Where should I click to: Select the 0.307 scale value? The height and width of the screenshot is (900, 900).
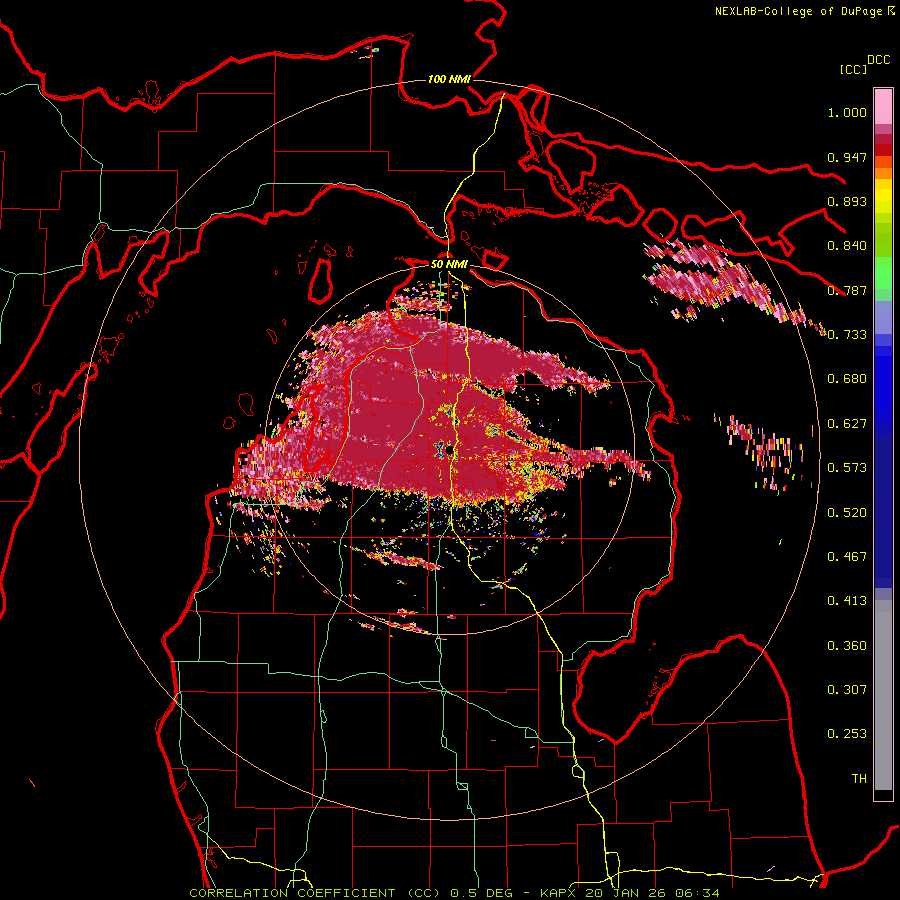(x=847, y=690)
